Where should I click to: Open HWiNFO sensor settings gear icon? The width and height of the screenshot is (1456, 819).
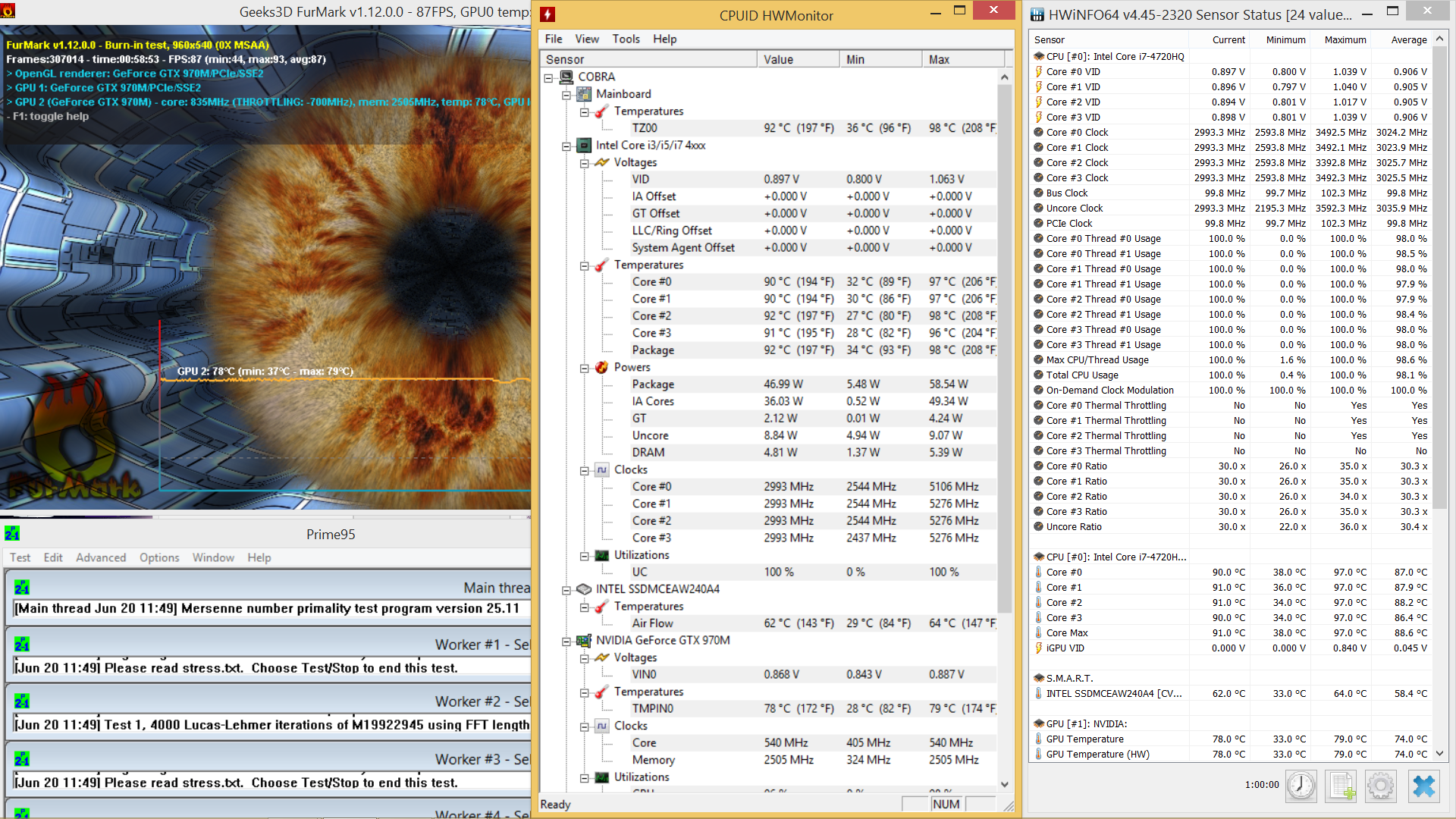[1381, 786]
